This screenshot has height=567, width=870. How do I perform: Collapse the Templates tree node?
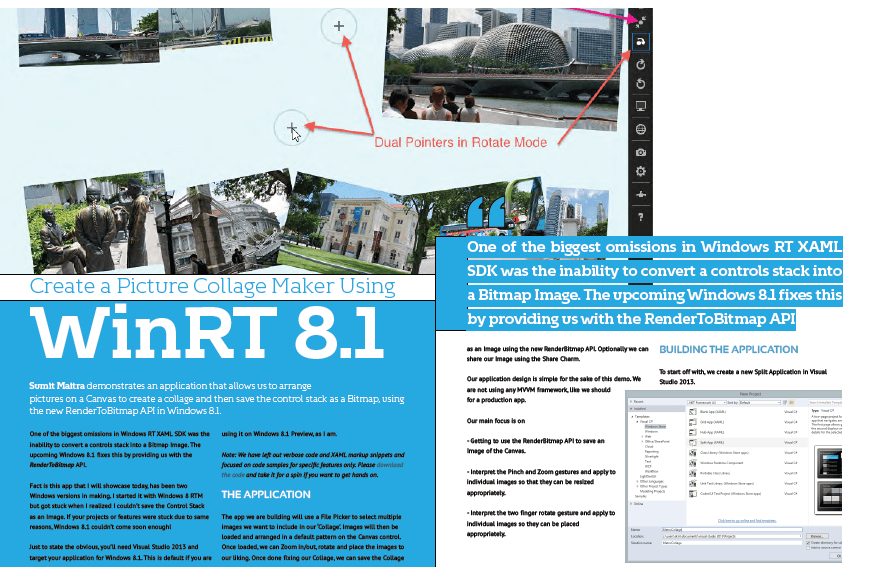click(633, 417)
